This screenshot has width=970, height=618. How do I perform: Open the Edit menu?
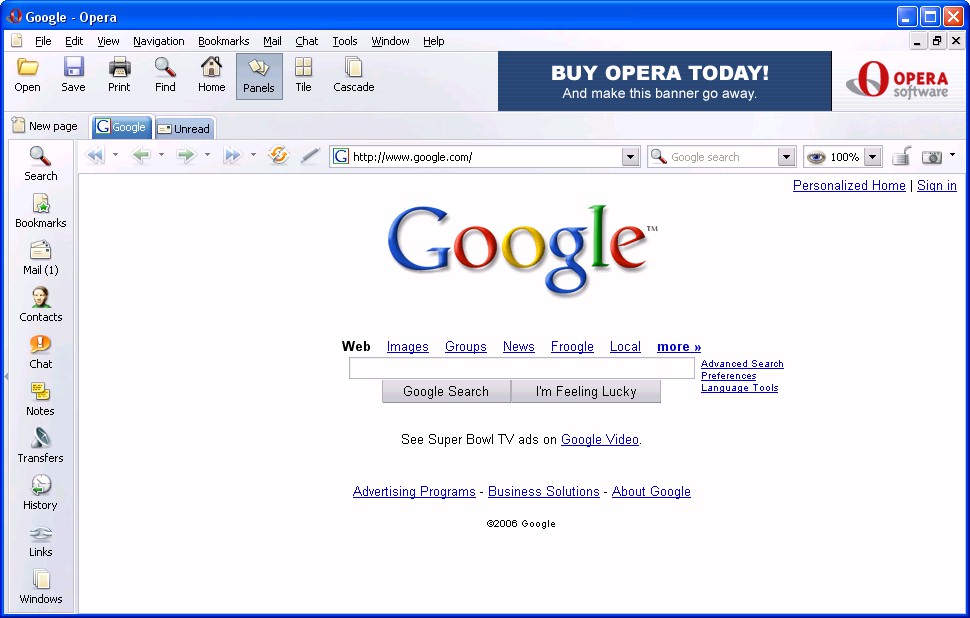tap(74, 41)
